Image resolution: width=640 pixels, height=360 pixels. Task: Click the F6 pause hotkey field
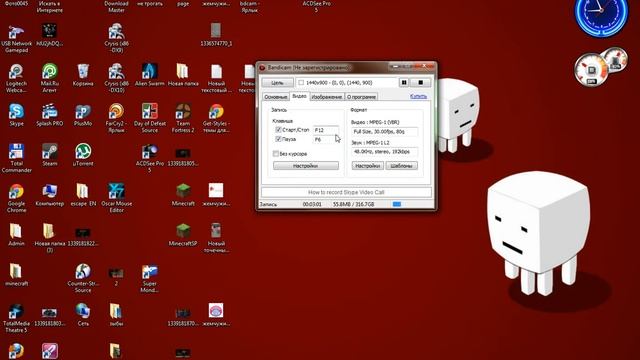326,140
